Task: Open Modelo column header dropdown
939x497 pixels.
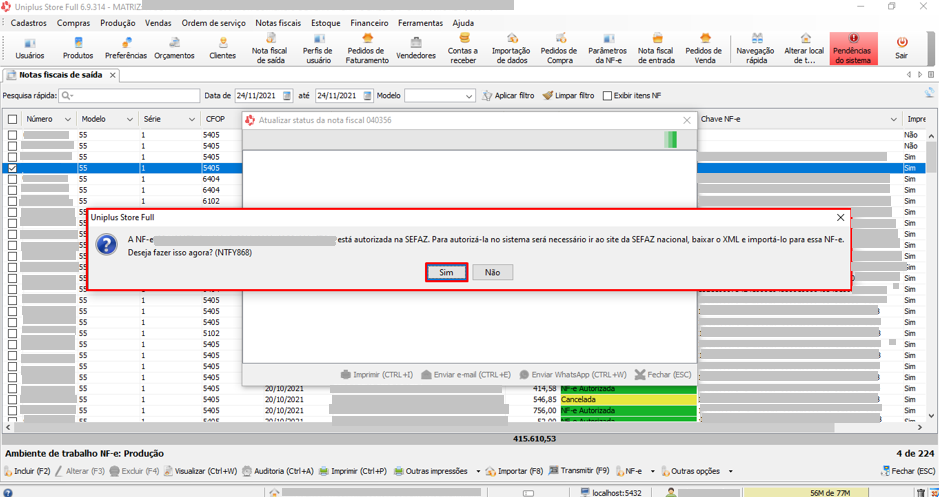Action: tap(129, 120)
